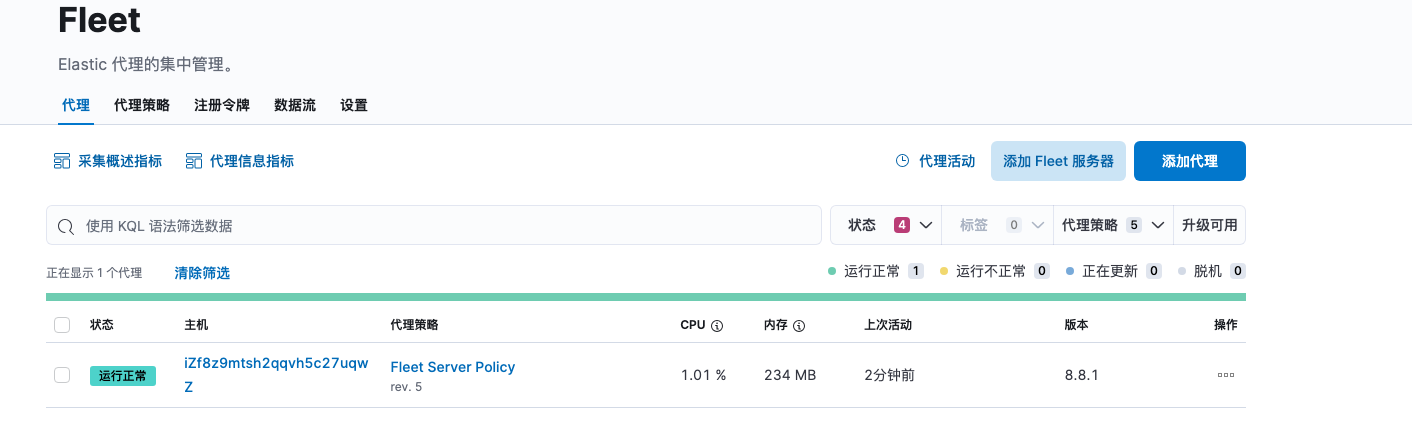Click the 运行正常 legend count

915,271
